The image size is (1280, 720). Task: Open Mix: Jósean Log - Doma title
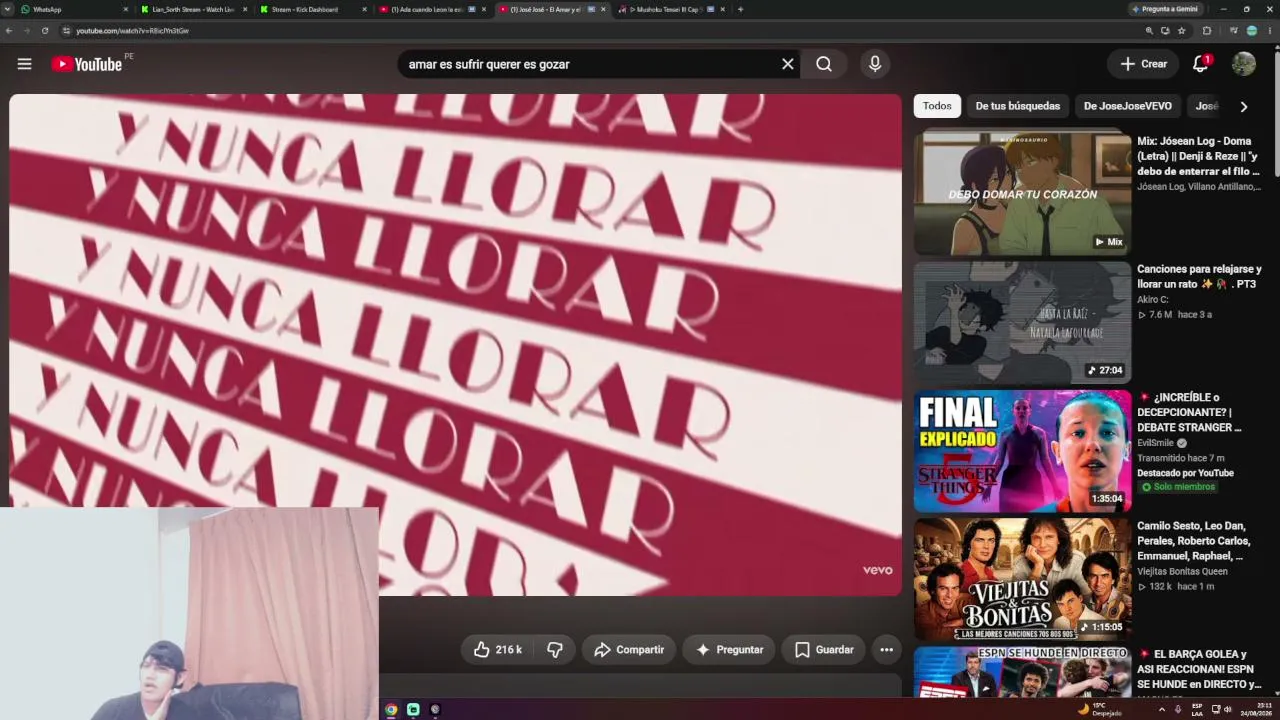[x=1199, y=156]
